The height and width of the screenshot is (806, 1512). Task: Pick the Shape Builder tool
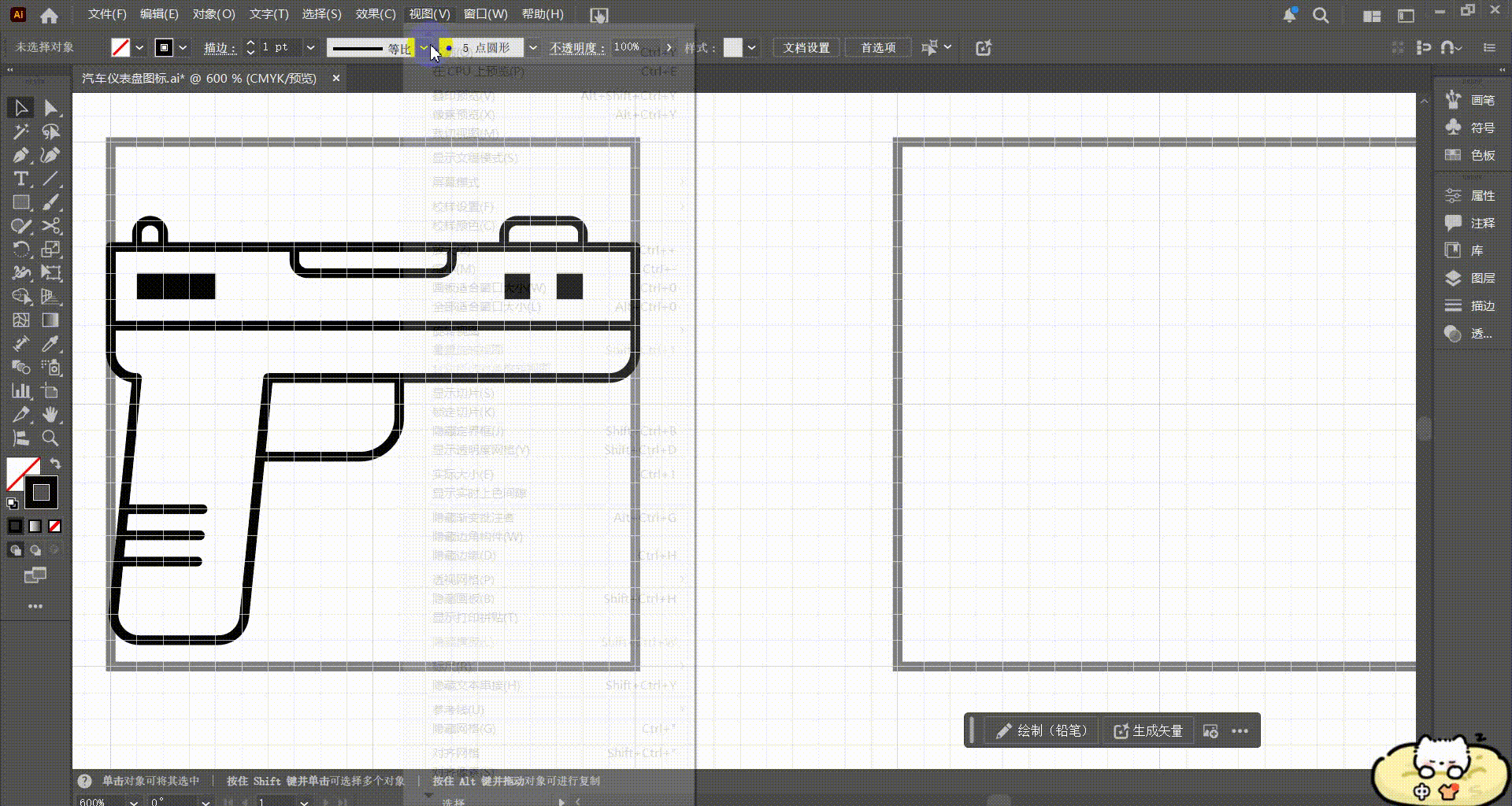tap(20, 297)
